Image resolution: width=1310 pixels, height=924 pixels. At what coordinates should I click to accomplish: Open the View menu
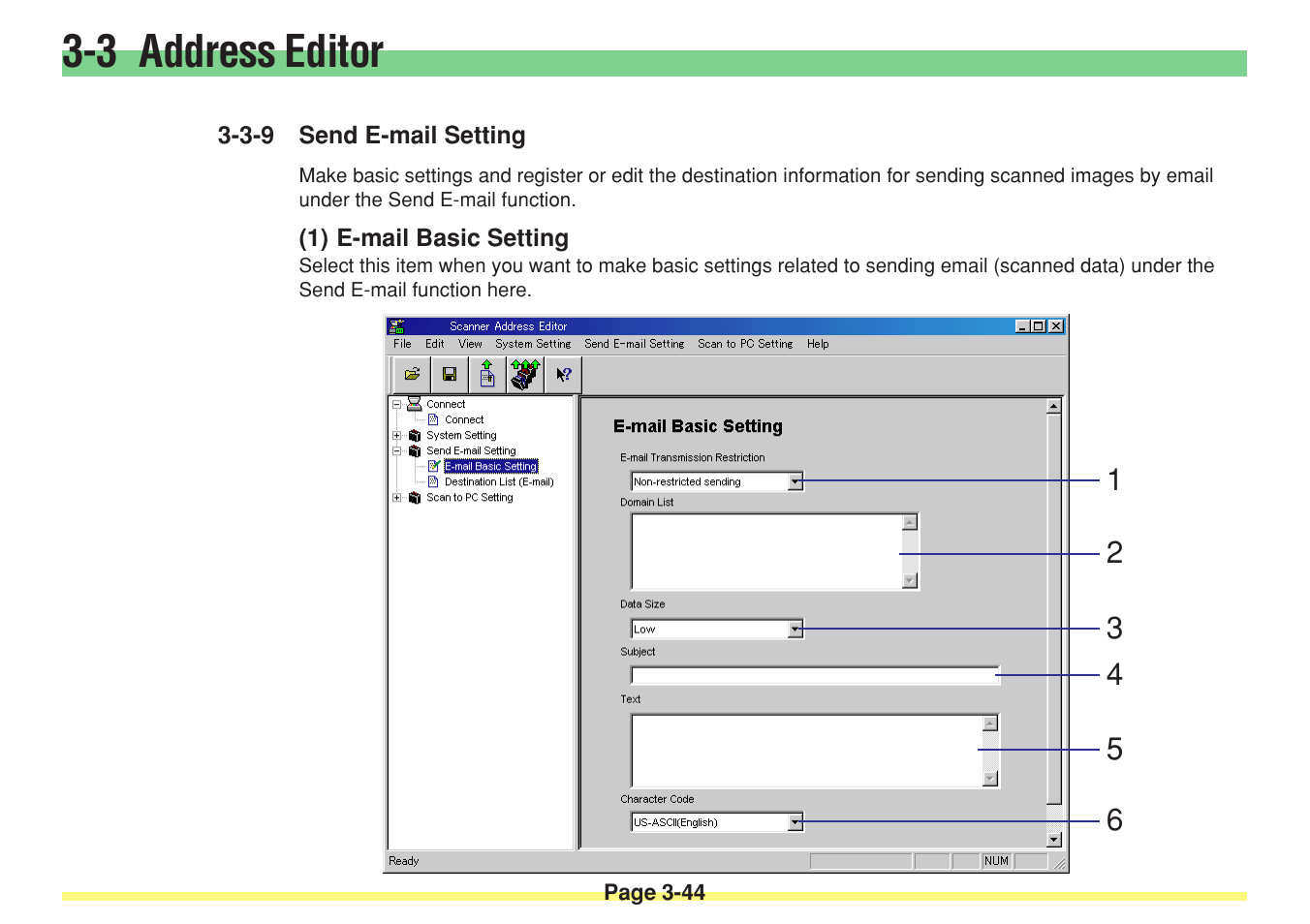[x=470, y=344]
